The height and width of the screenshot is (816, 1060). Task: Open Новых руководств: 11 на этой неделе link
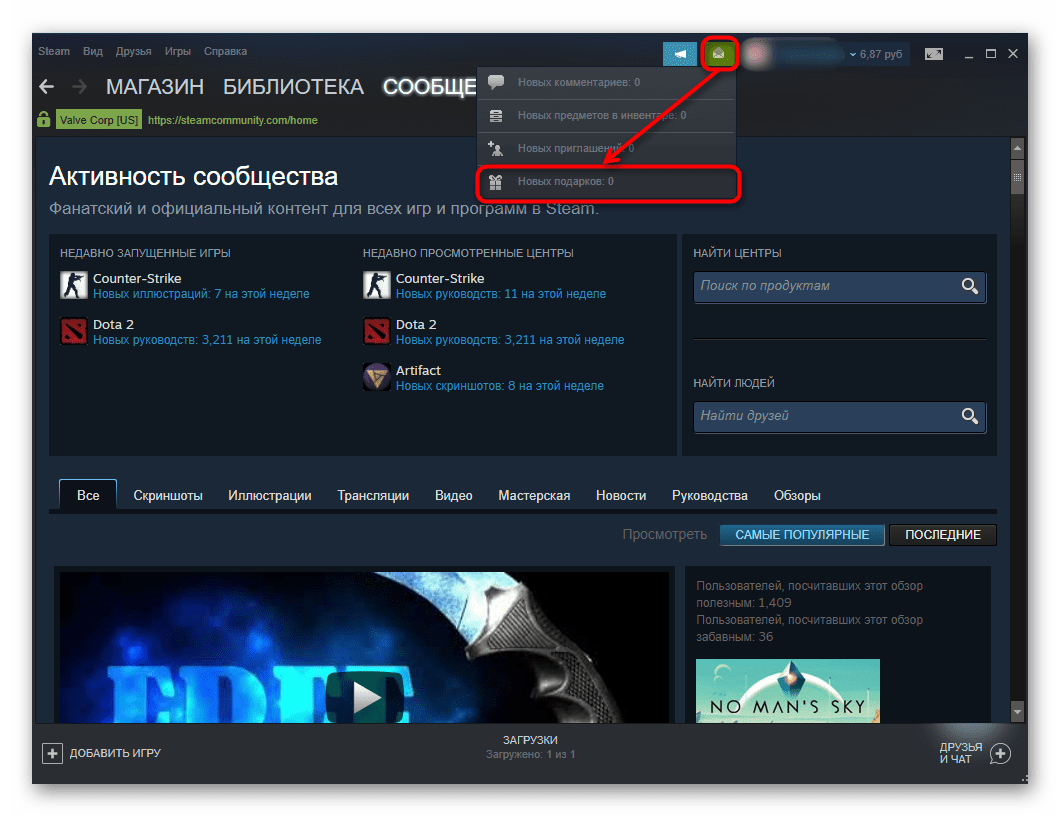501,294
